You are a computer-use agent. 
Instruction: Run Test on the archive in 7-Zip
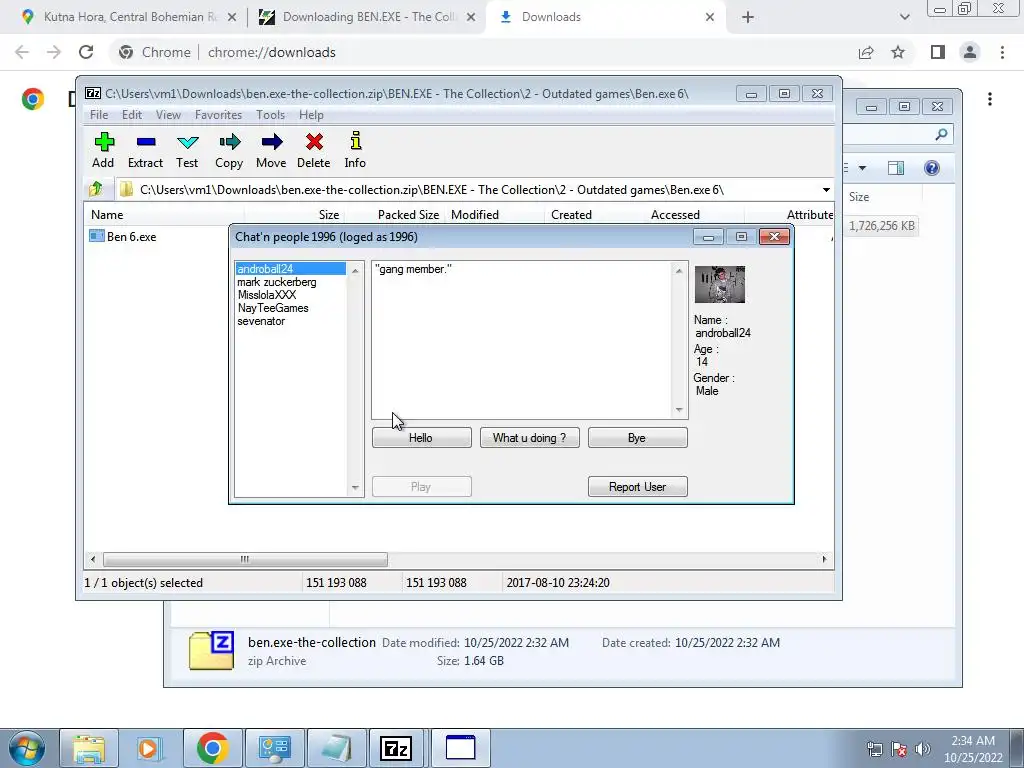(187, 151)
